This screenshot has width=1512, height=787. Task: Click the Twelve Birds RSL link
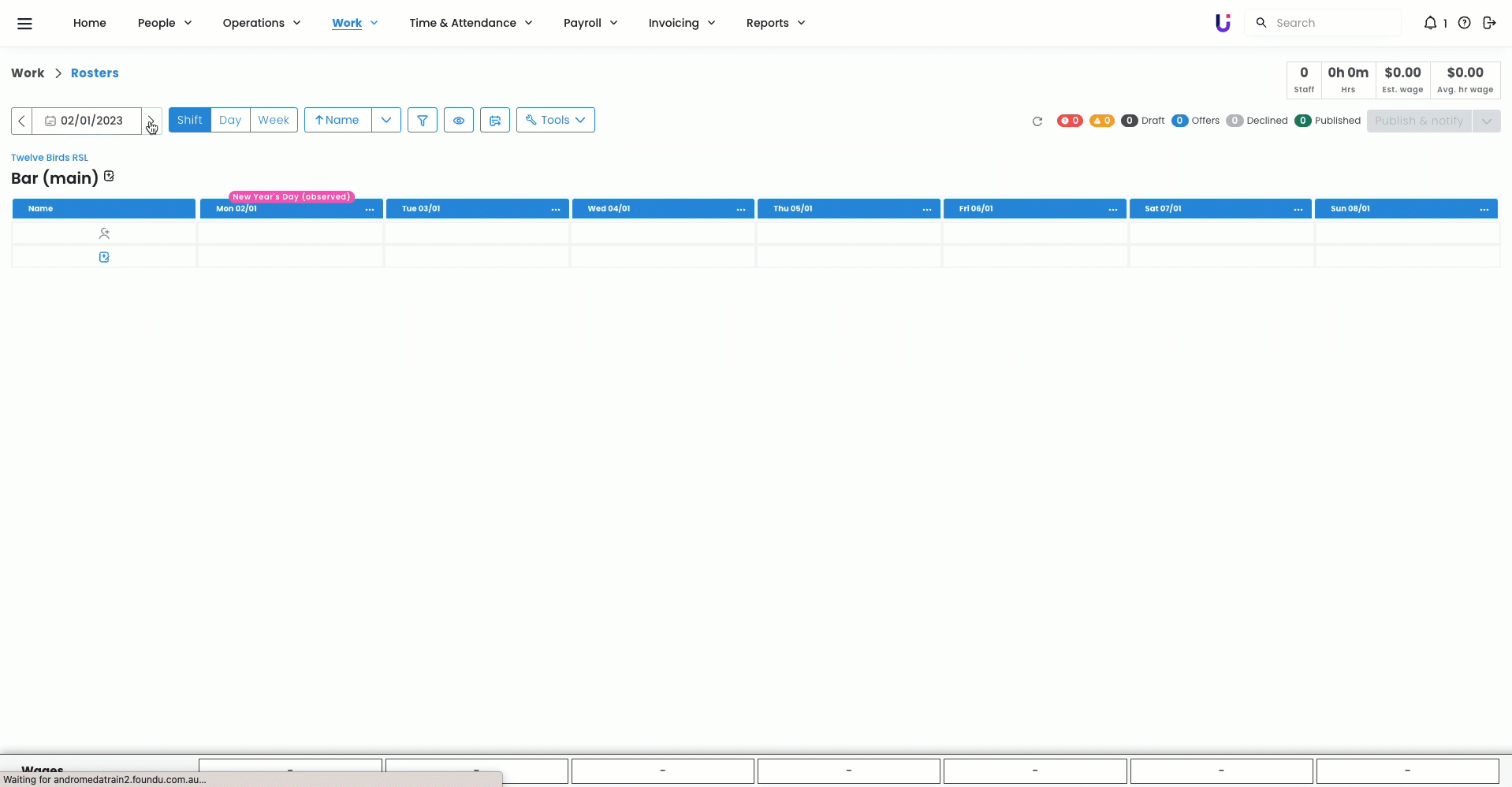tap(50, 158)
